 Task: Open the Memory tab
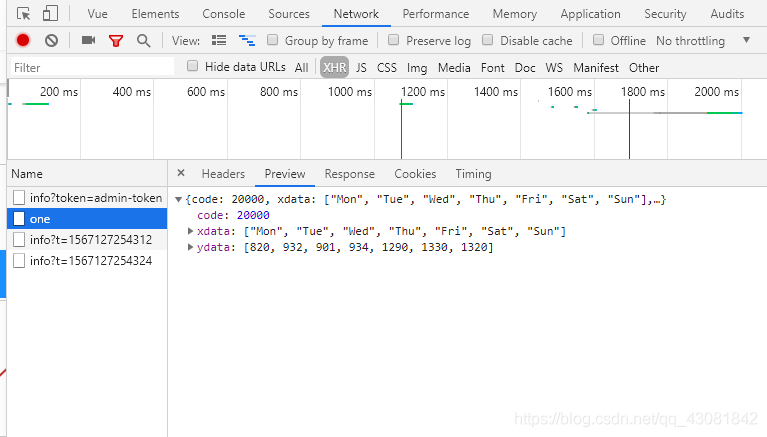515,14
